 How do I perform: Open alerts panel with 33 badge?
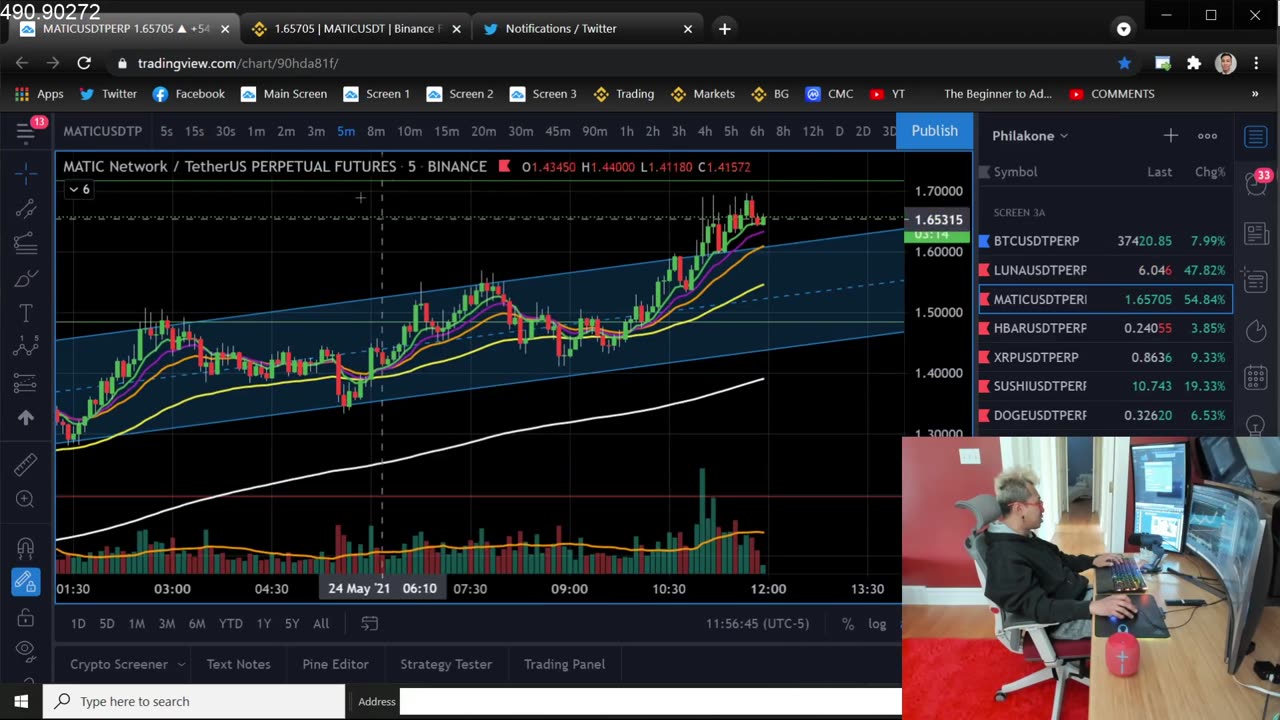pos(1256,184)
